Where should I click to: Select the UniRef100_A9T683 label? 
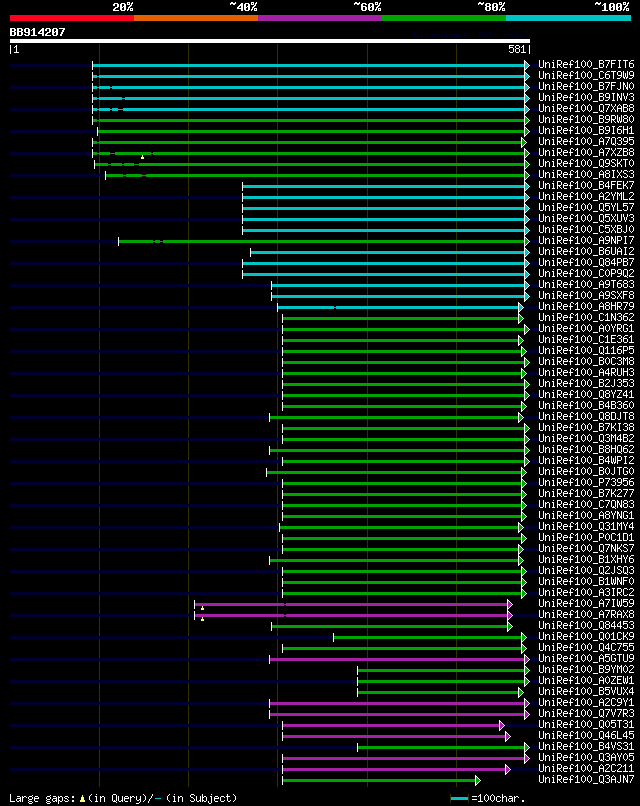(x=586, y=285)
